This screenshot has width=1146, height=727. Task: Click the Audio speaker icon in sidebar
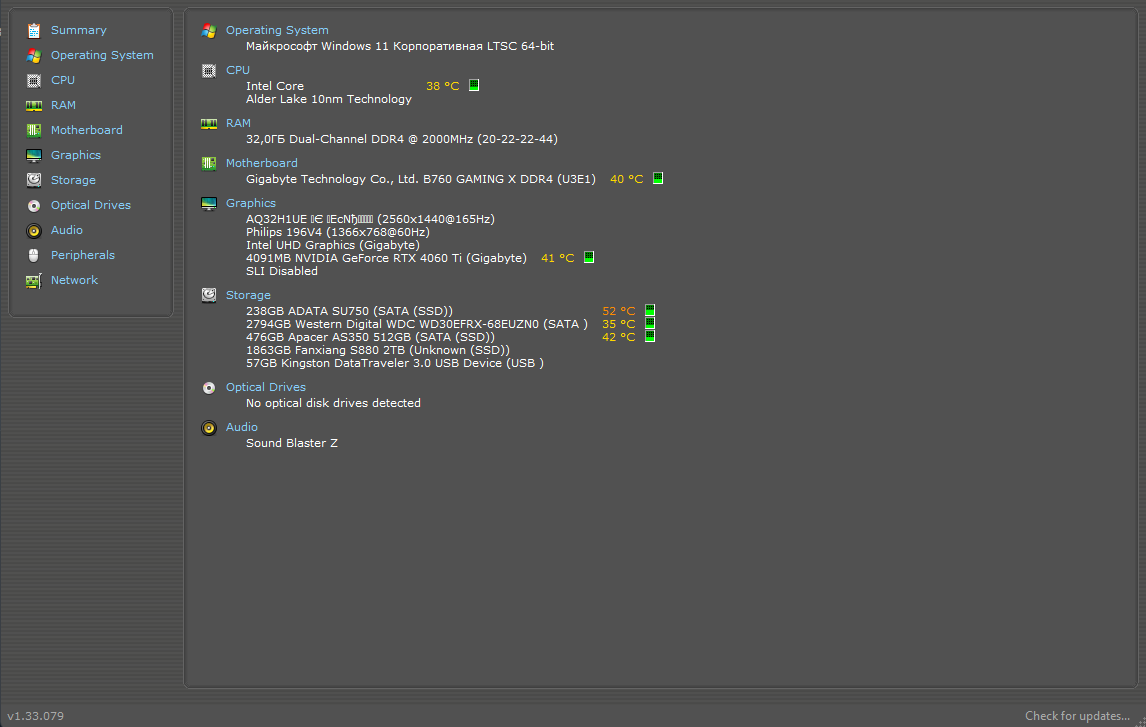[34, 230]
